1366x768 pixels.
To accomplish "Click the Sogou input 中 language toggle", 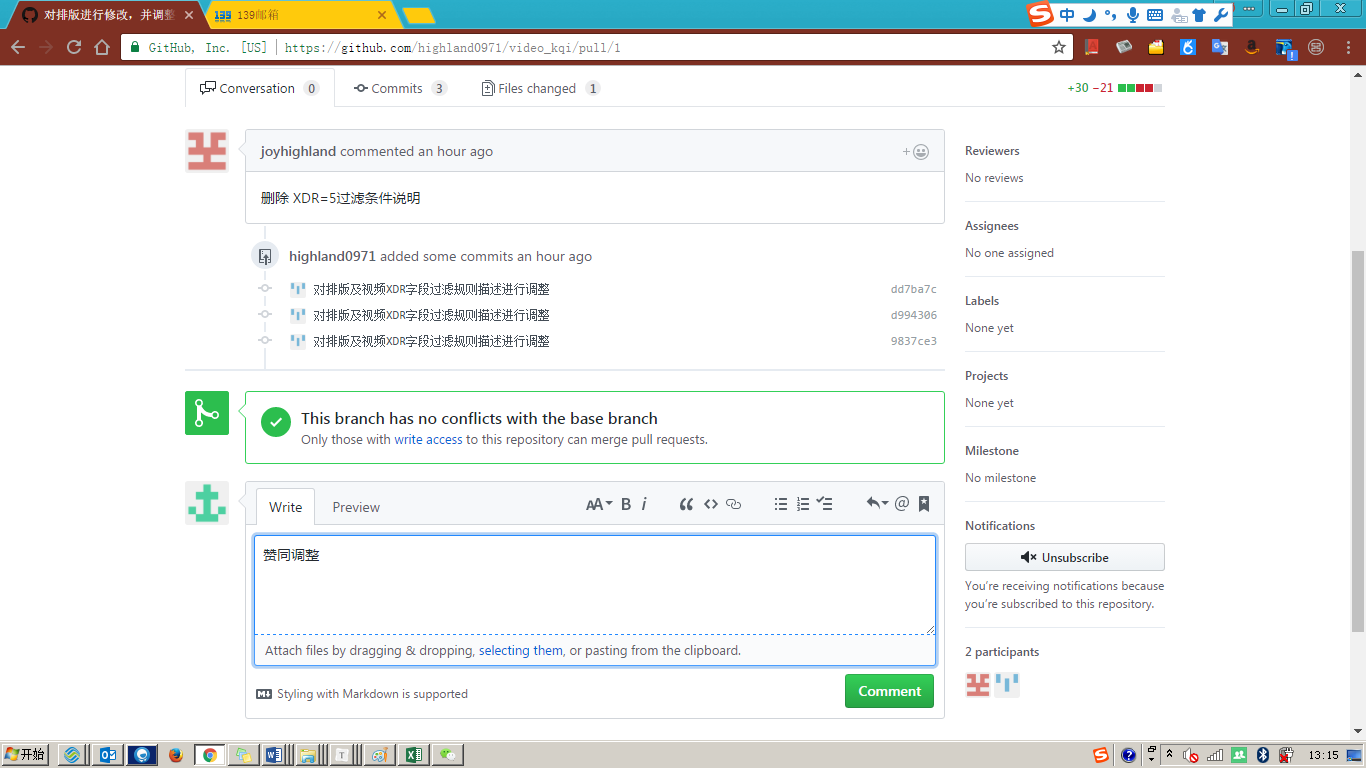I will click(1067, 14).
